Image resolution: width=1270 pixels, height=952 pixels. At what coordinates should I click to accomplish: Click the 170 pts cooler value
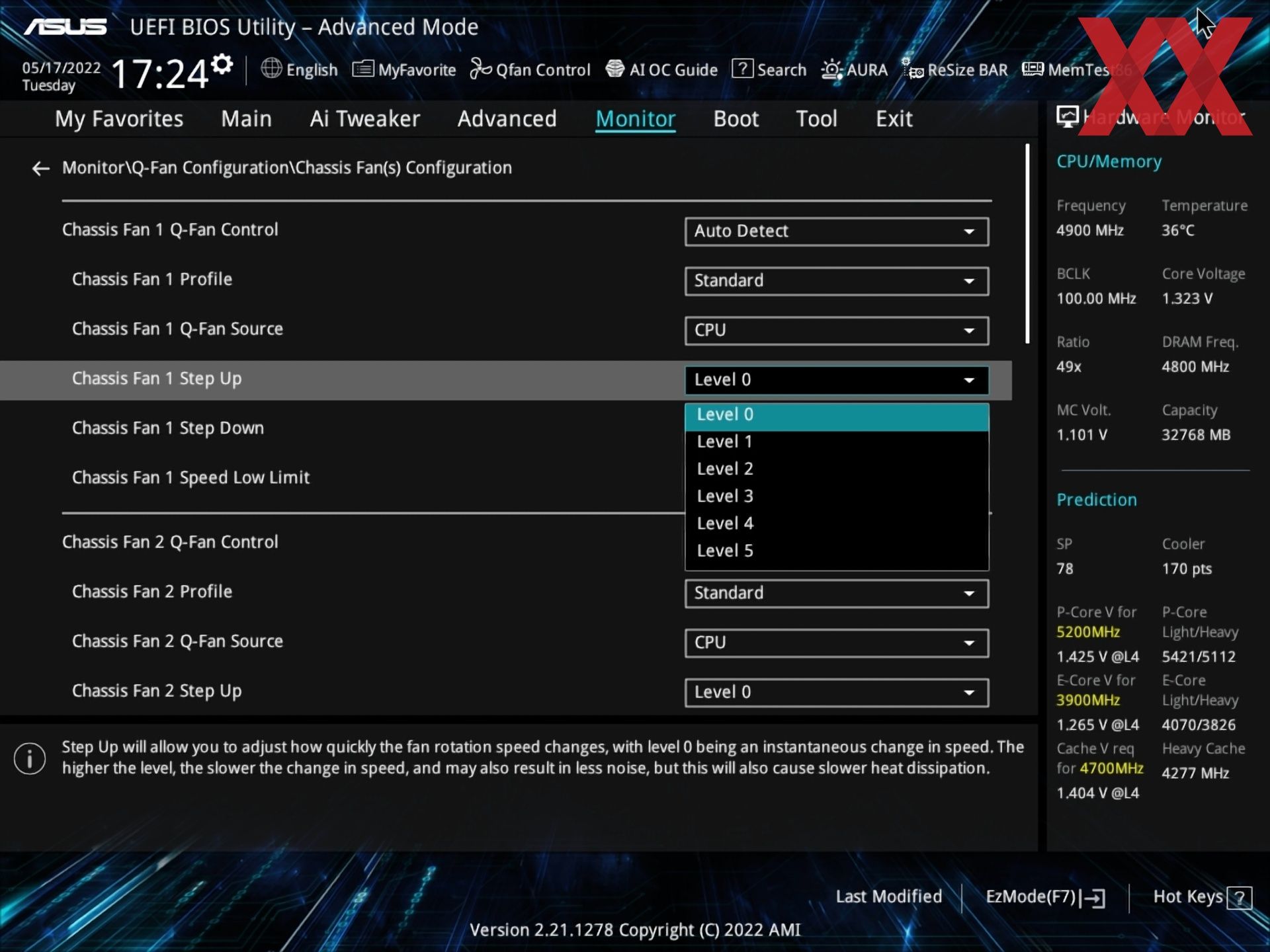pos(1187,569)
